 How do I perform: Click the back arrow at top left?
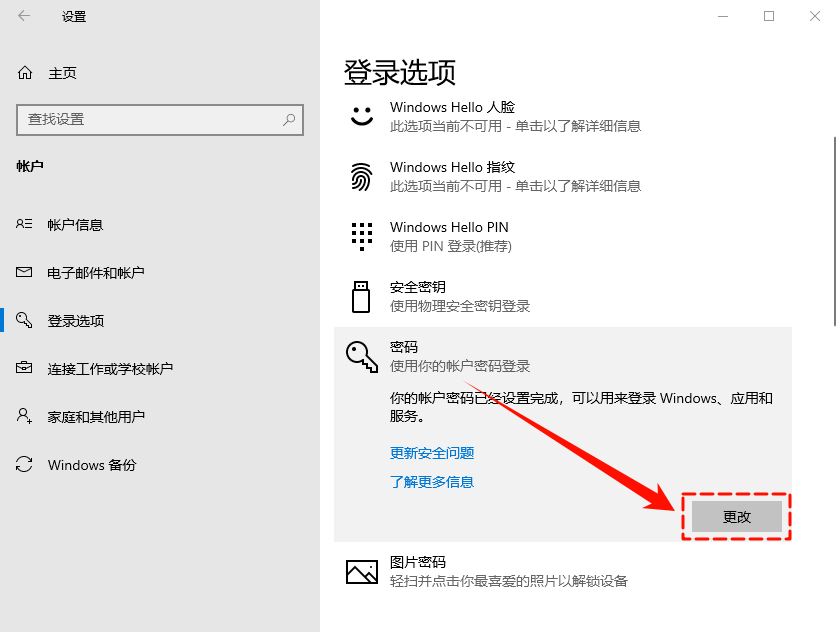click(x=22, y=16)
